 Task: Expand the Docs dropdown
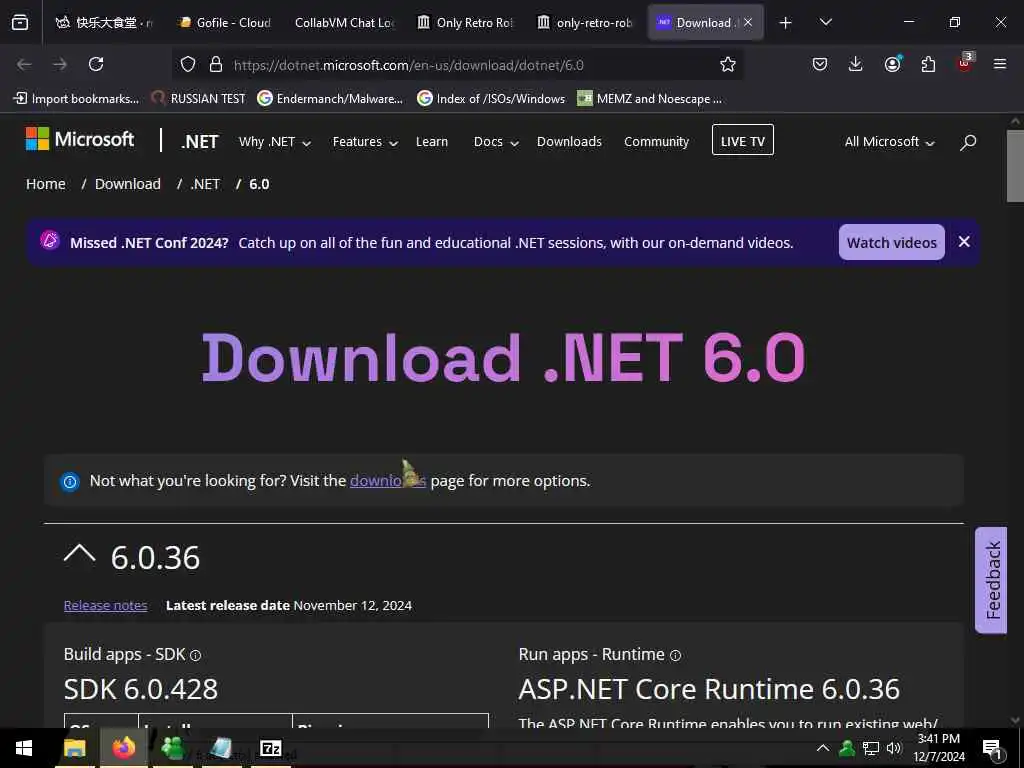(x=496, y=142)
